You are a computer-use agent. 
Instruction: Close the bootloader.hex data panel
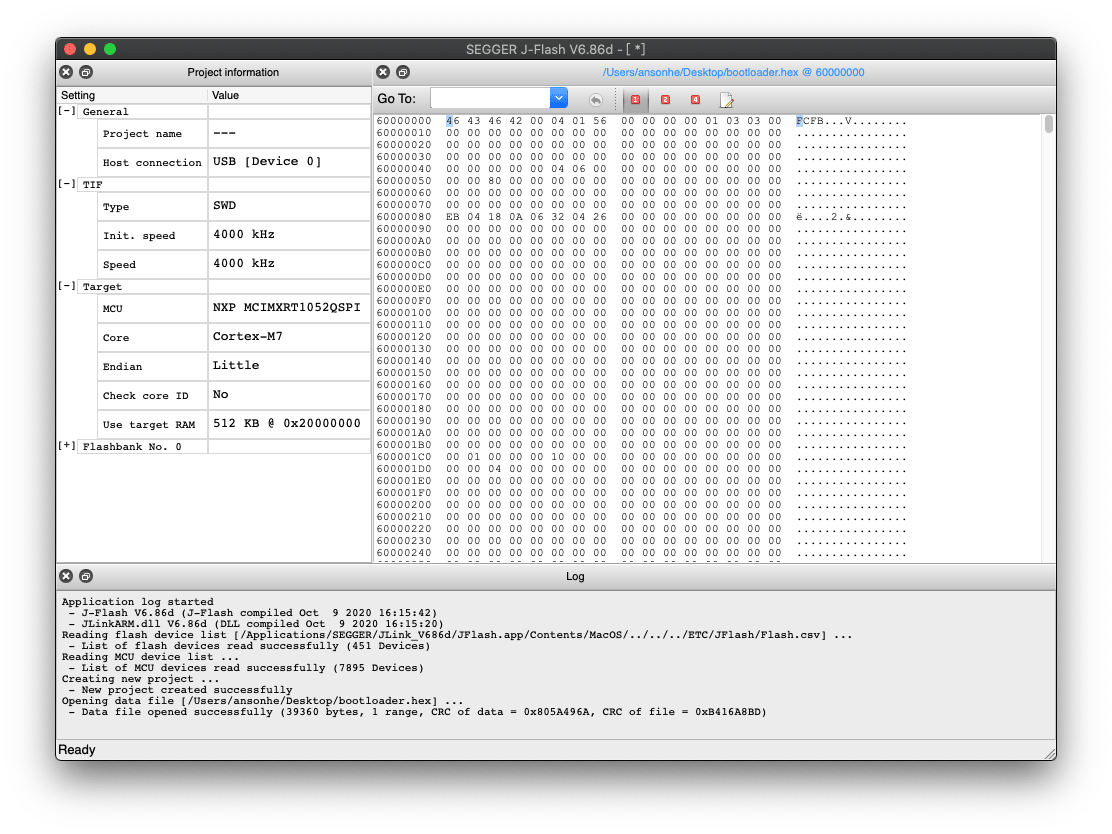tap(383, 72)
